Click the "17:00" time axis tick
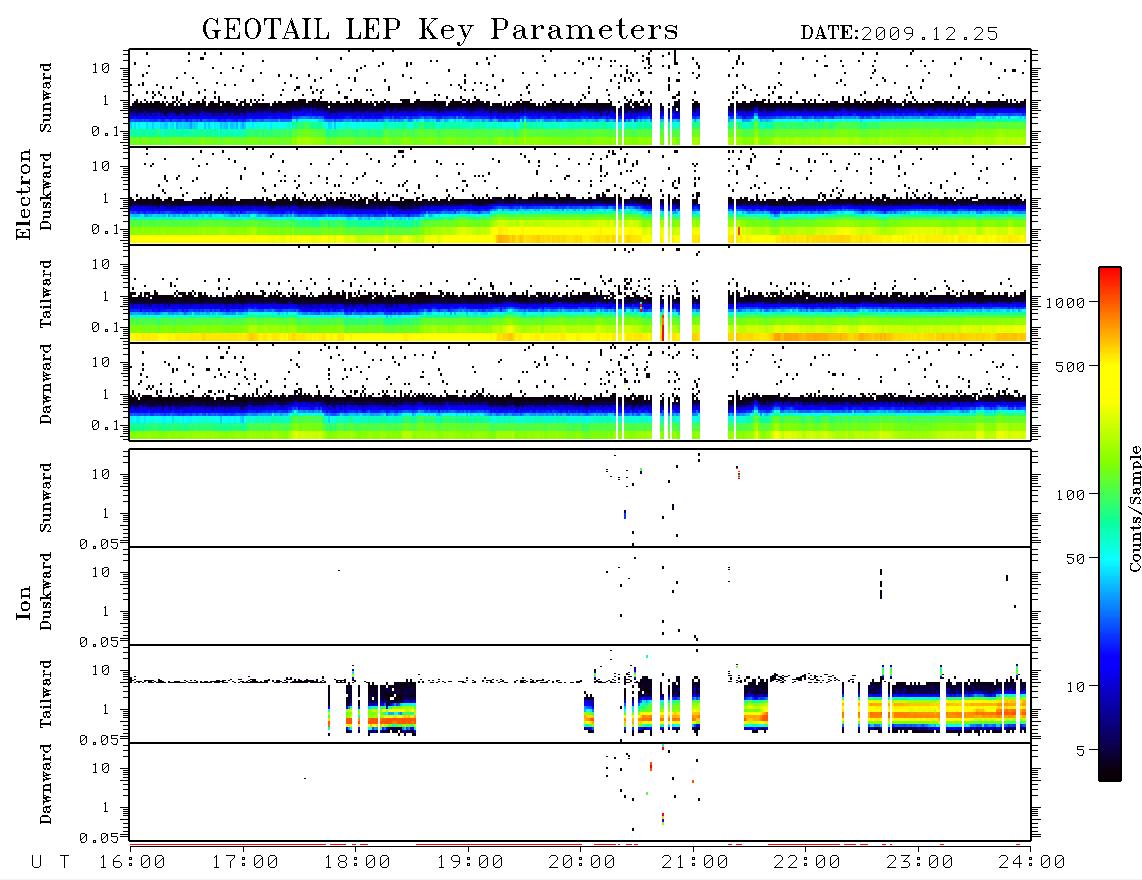1142x880 pixels. click(x=245, y=863)
